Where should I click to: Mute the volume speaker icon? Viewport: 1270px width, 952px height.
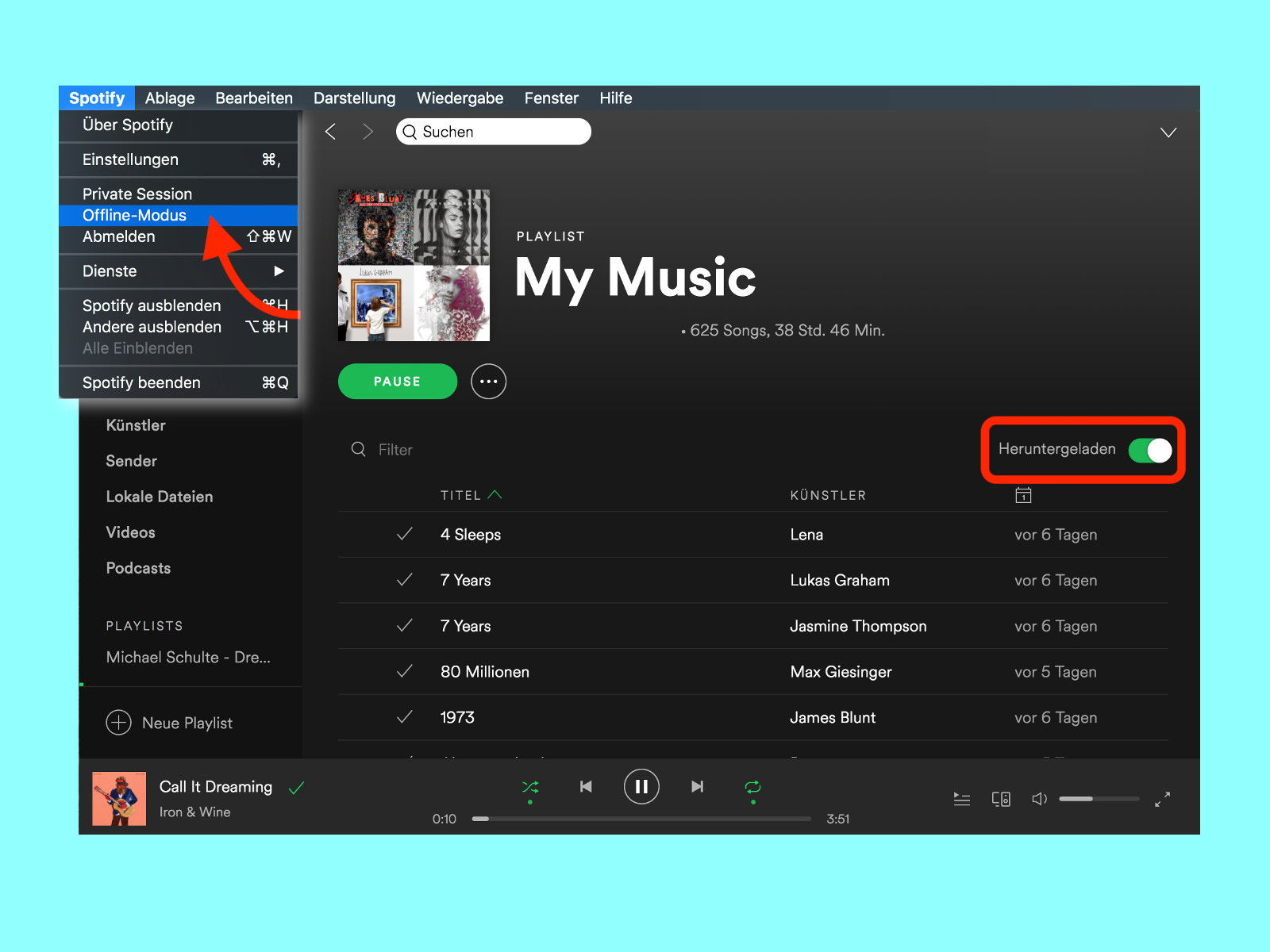click(1039, 799)
